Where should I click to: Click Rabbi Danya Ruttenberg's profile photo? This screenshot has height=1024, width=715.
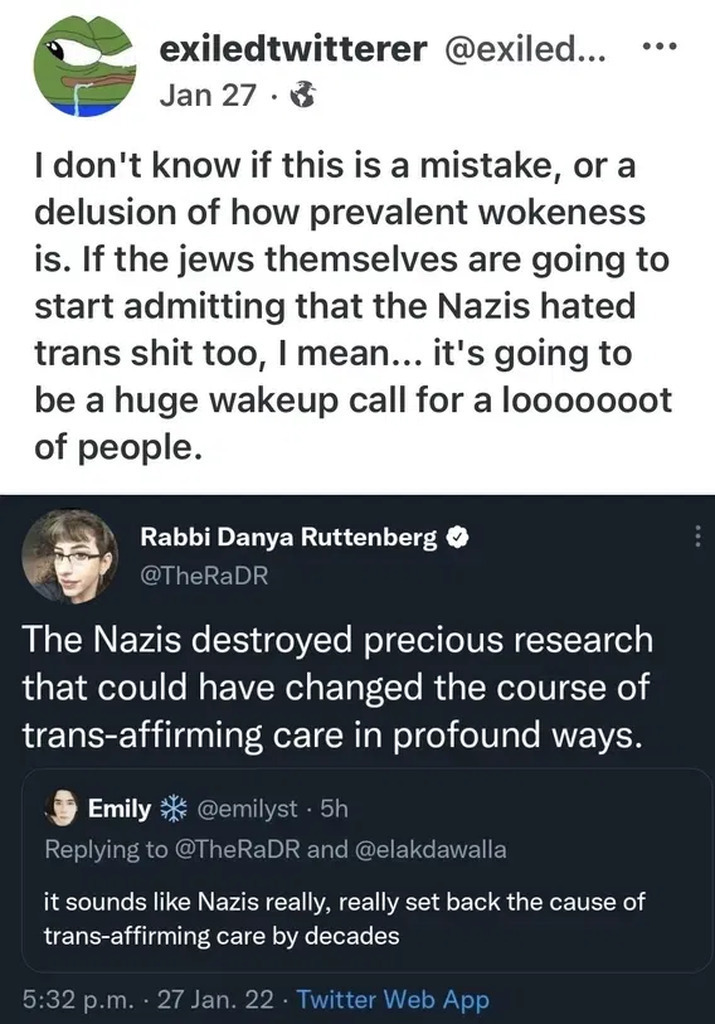click(70, 556)
